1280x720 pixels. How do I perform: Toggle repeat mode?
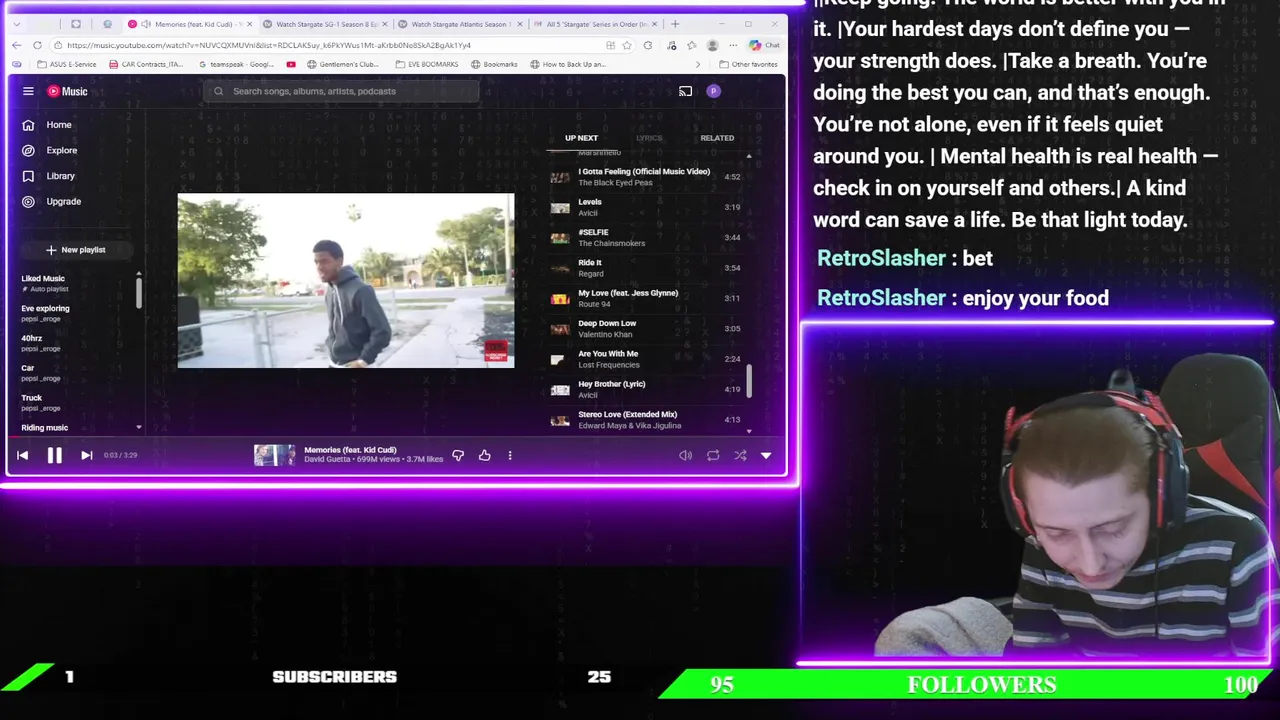tap(713, 455)
